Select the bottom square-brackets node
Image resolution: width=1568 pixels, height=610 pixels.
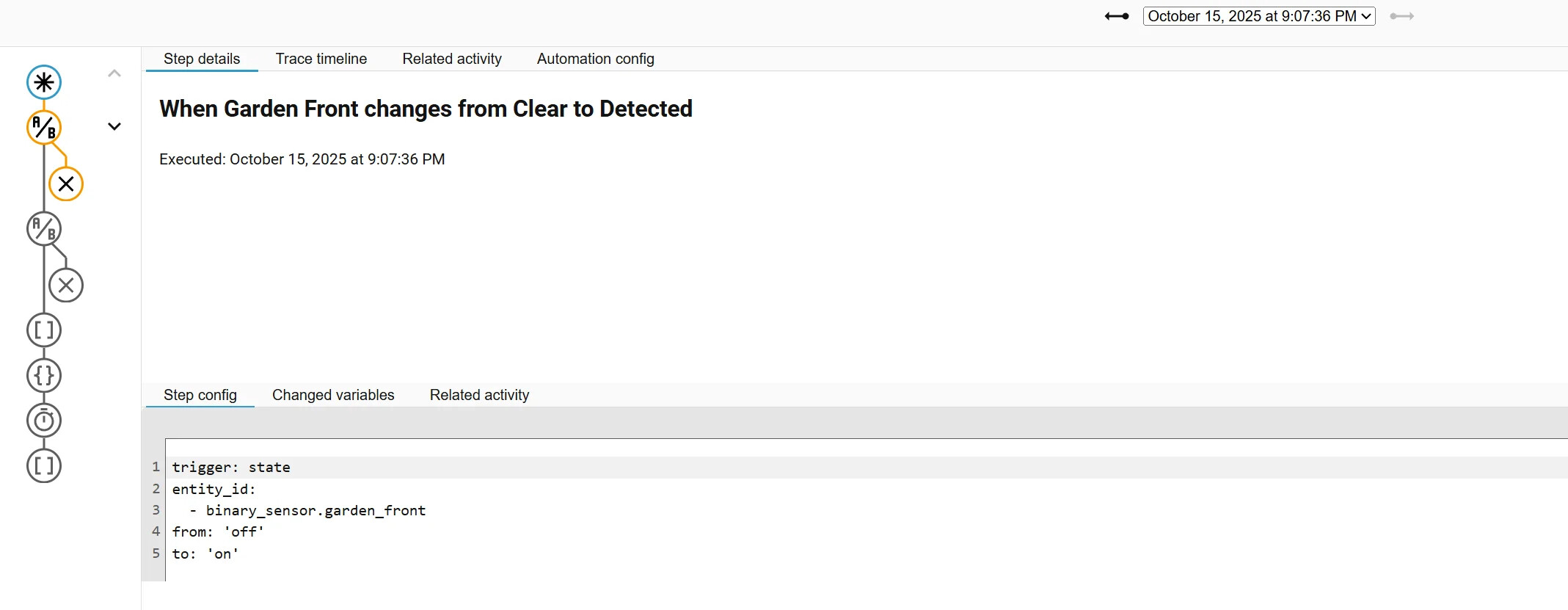tap(44, 465)
